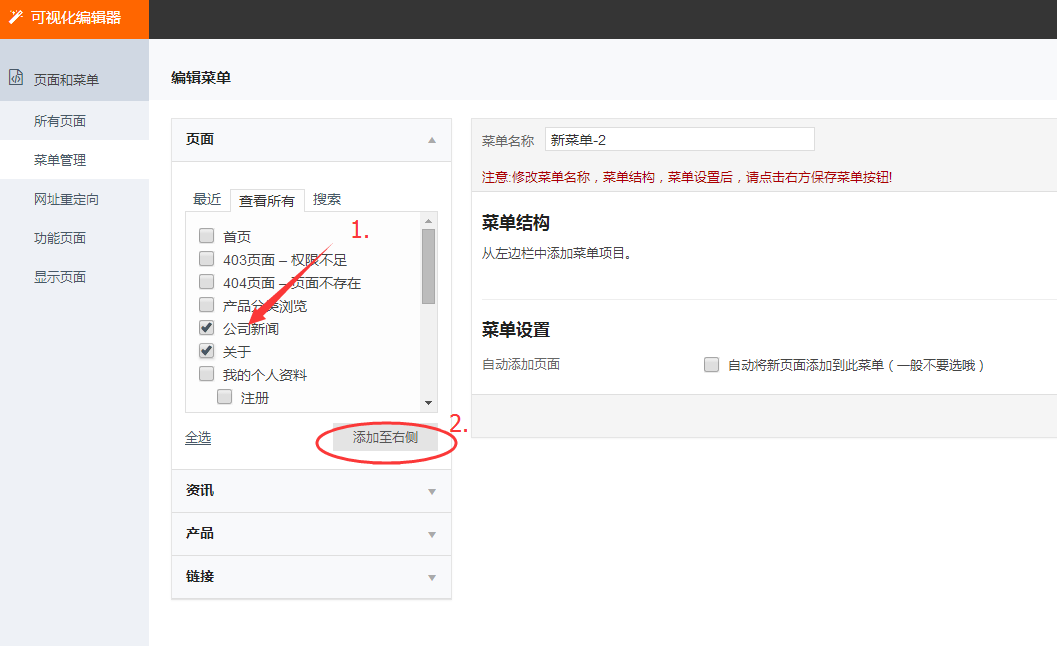Expand the 产品 panel arrow
This screenshot has height=646, width=1057.
432,535
